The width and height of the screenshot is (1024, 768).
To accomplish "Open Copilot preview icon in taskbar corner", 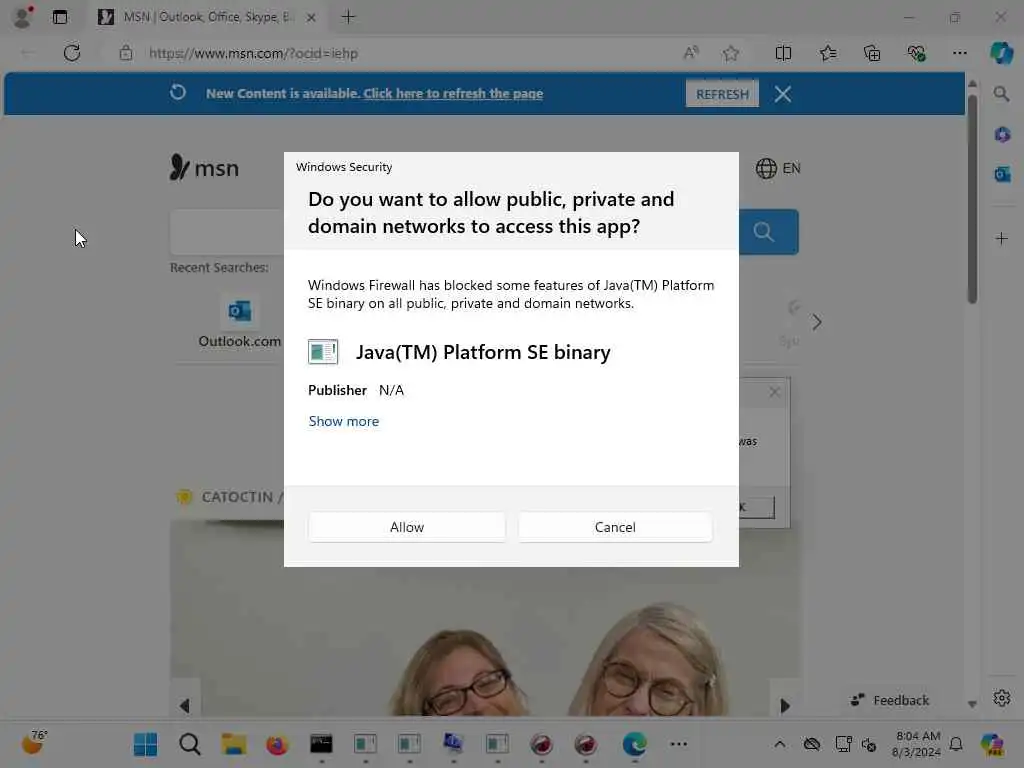I will tap(992, 744).
